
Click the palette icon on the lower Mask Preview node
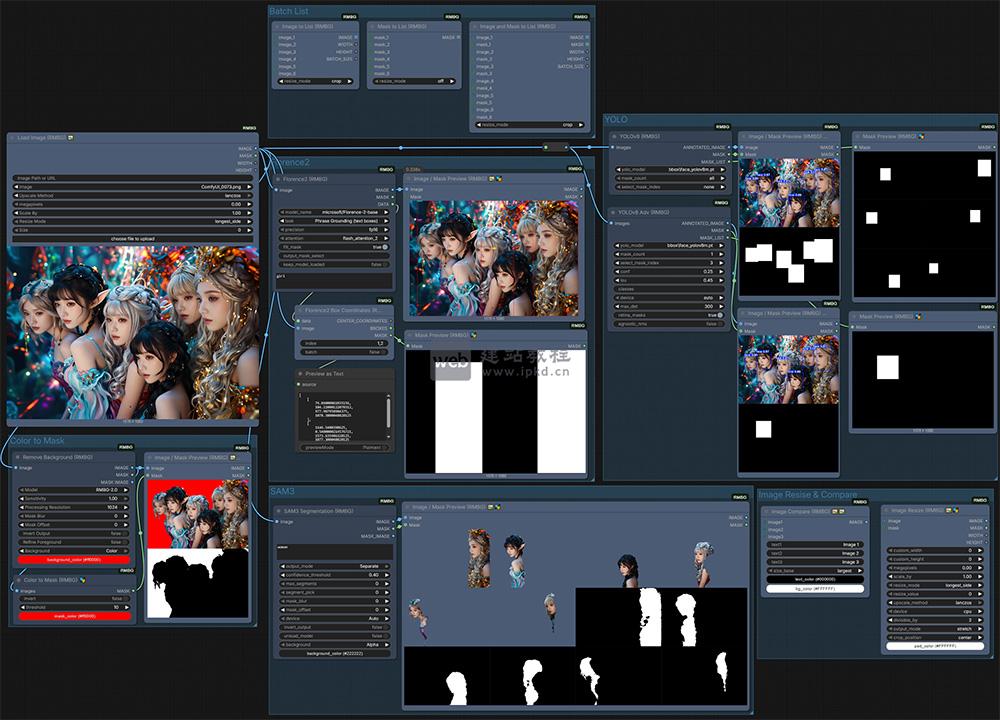(918, 316)
